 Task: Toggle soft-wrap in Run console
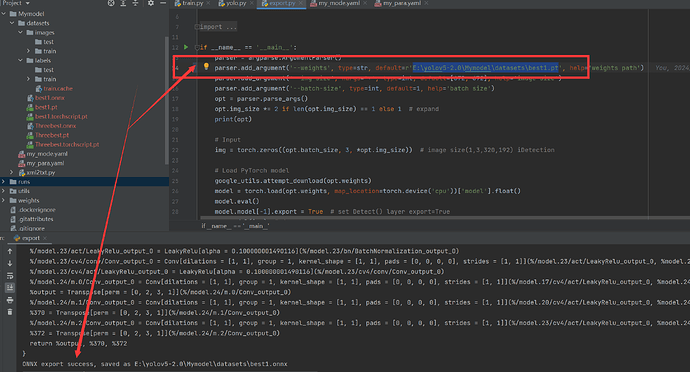pos(10,276)
